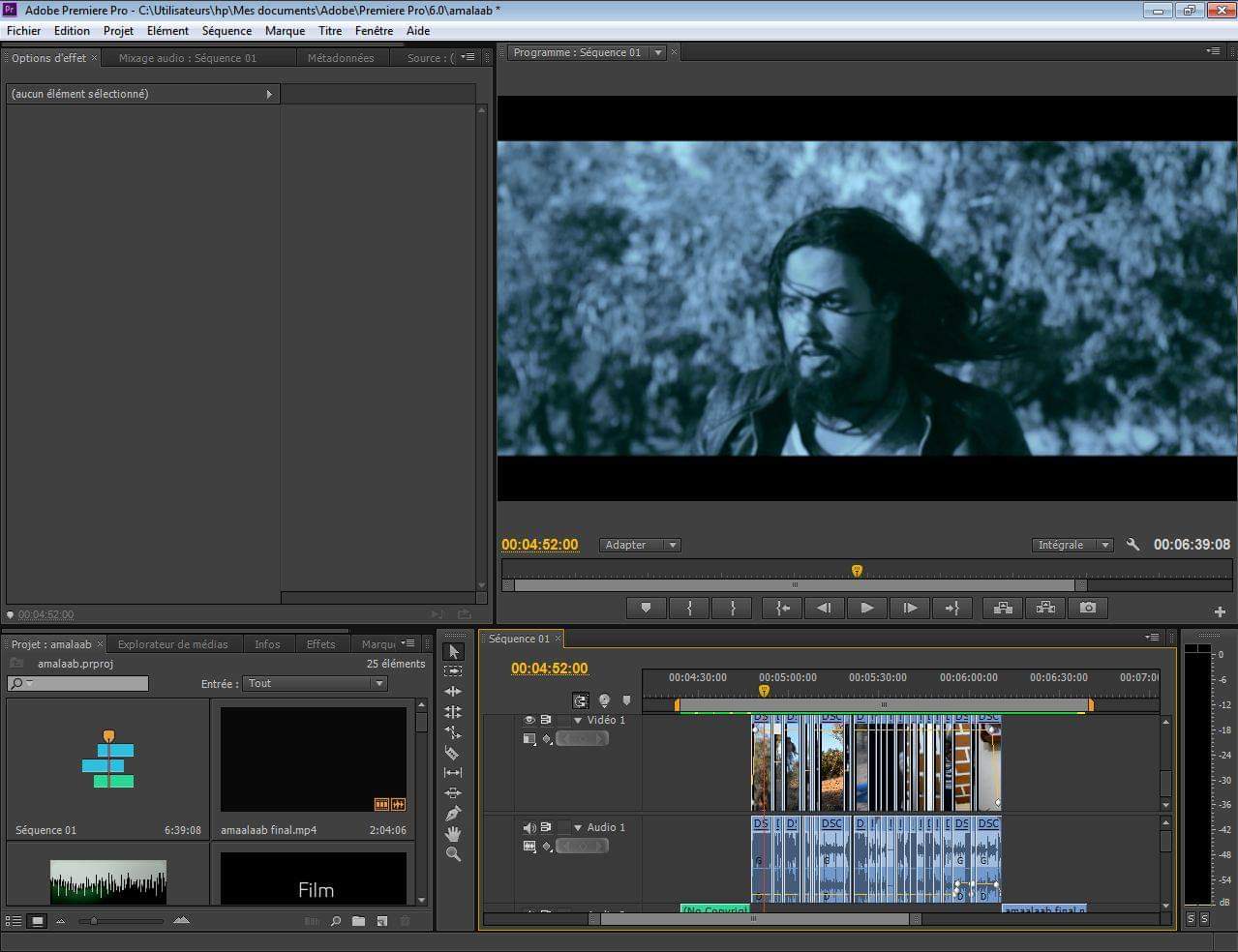Image resolution: width=1238 pixels, height=952 pixels.
Task: Select the Pen tool
Action: [453, 814]
